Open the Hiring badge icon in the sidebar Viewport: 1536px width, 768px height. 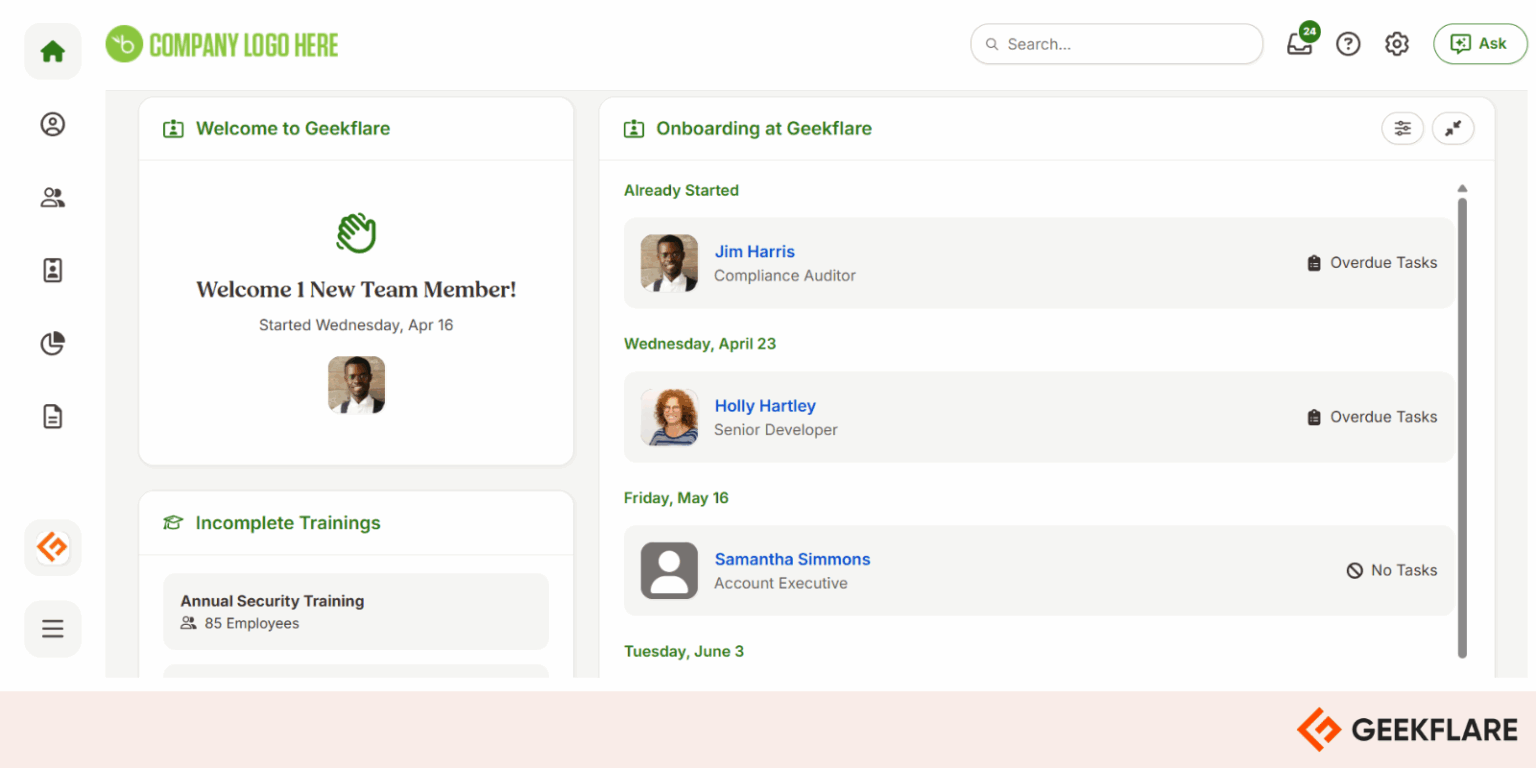(52, 270)
